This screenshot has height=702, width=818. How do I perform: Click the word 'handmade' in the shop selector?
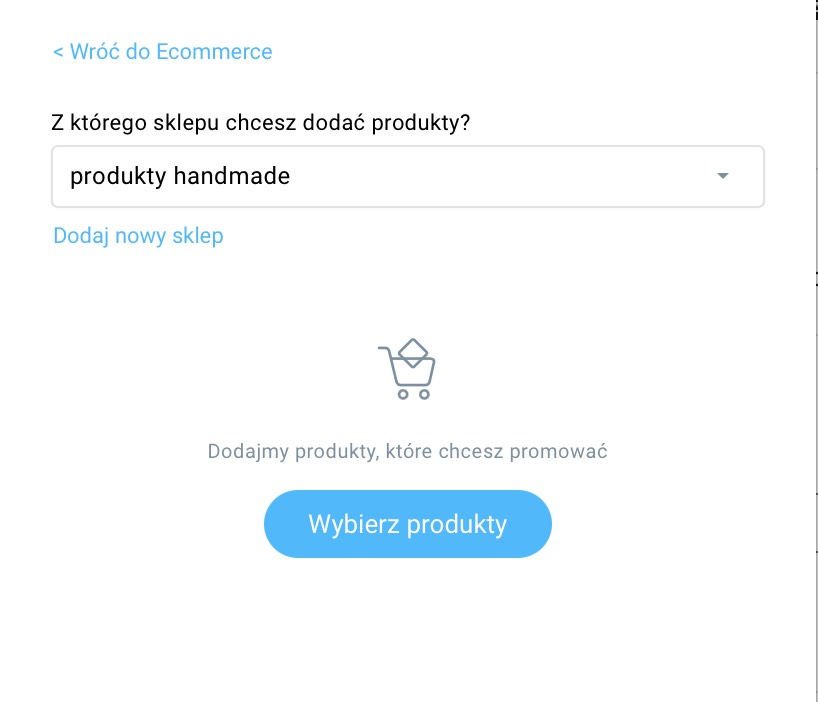point(232,176)
